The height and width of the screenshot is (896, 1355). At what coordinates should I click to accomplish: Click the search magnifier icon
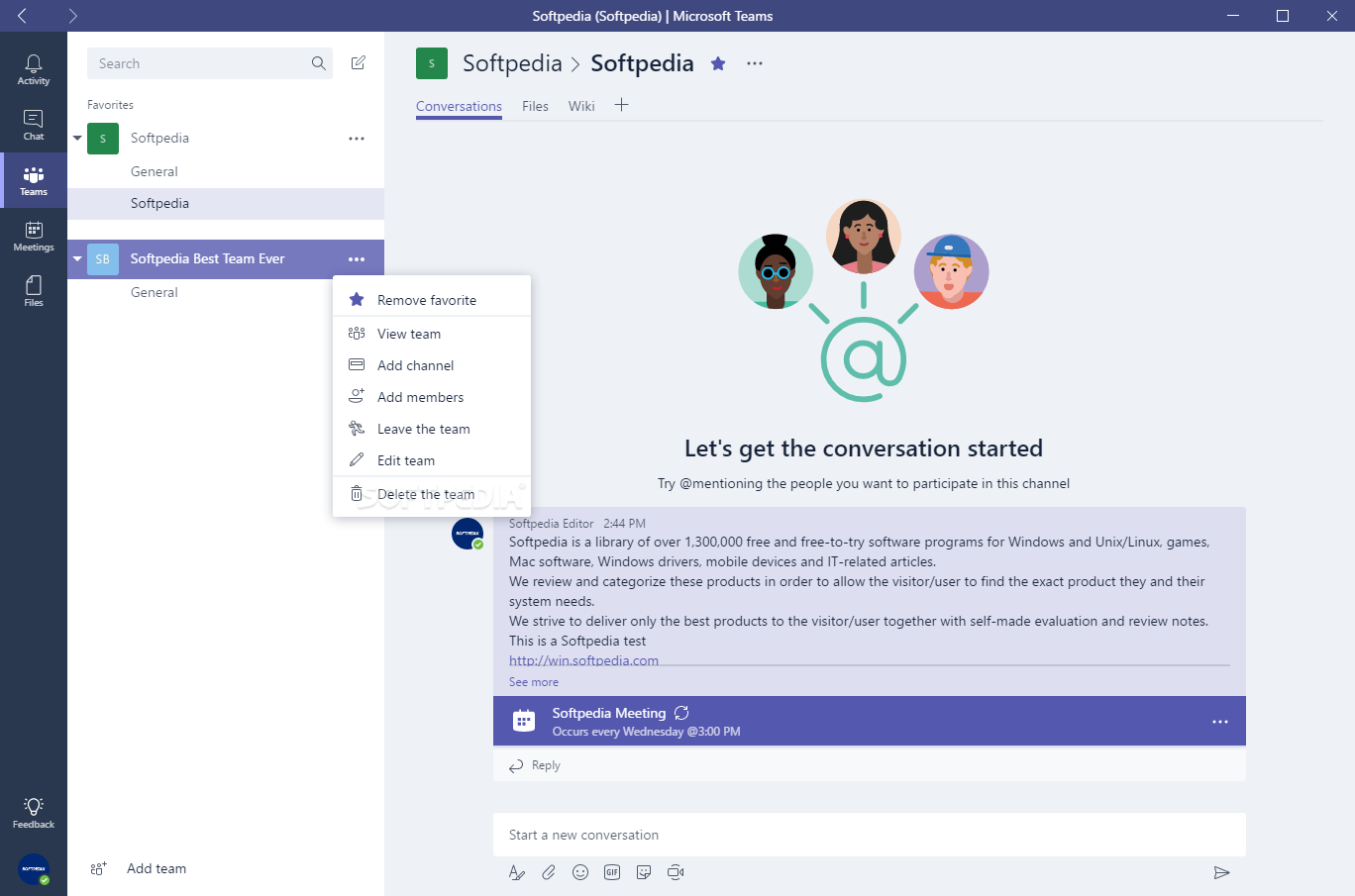(x=318, y=63)
